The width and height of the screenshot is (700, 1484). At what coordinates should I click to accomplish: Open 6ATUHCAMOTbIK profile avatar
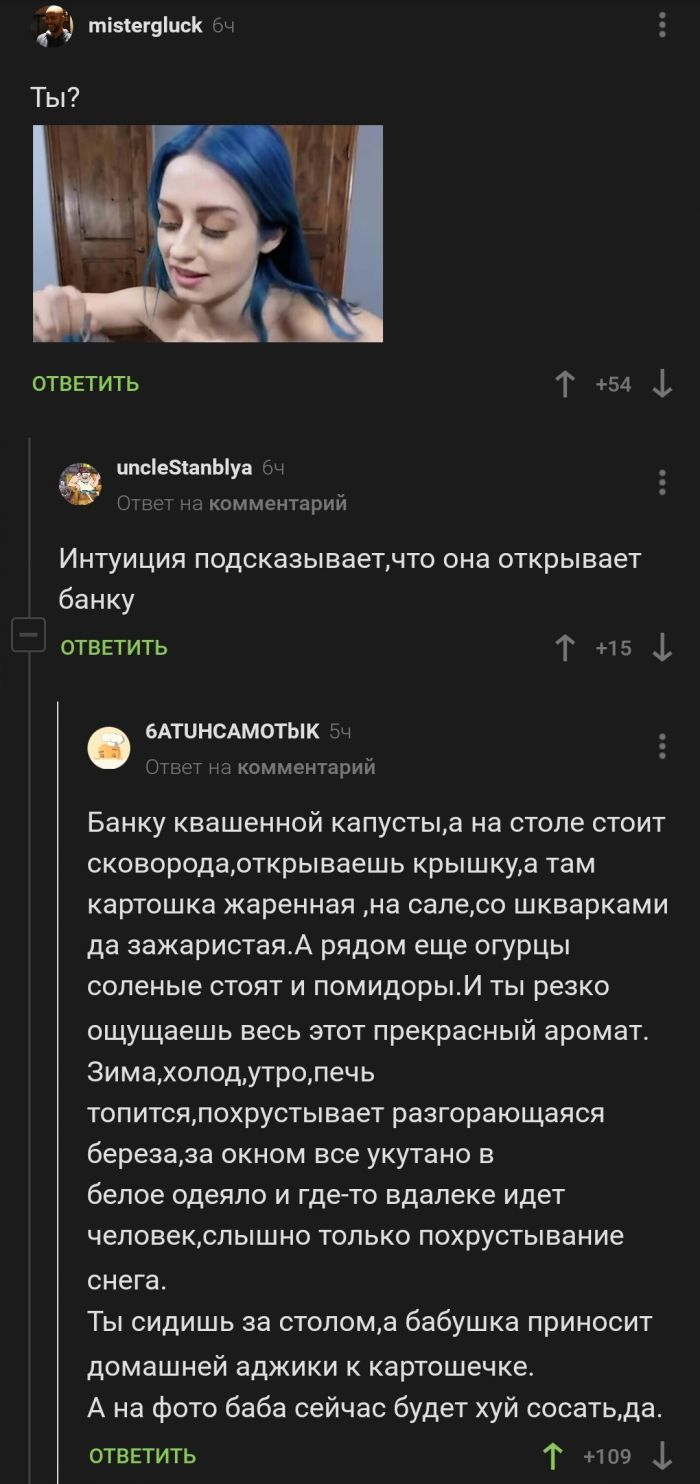click(109, 748)
